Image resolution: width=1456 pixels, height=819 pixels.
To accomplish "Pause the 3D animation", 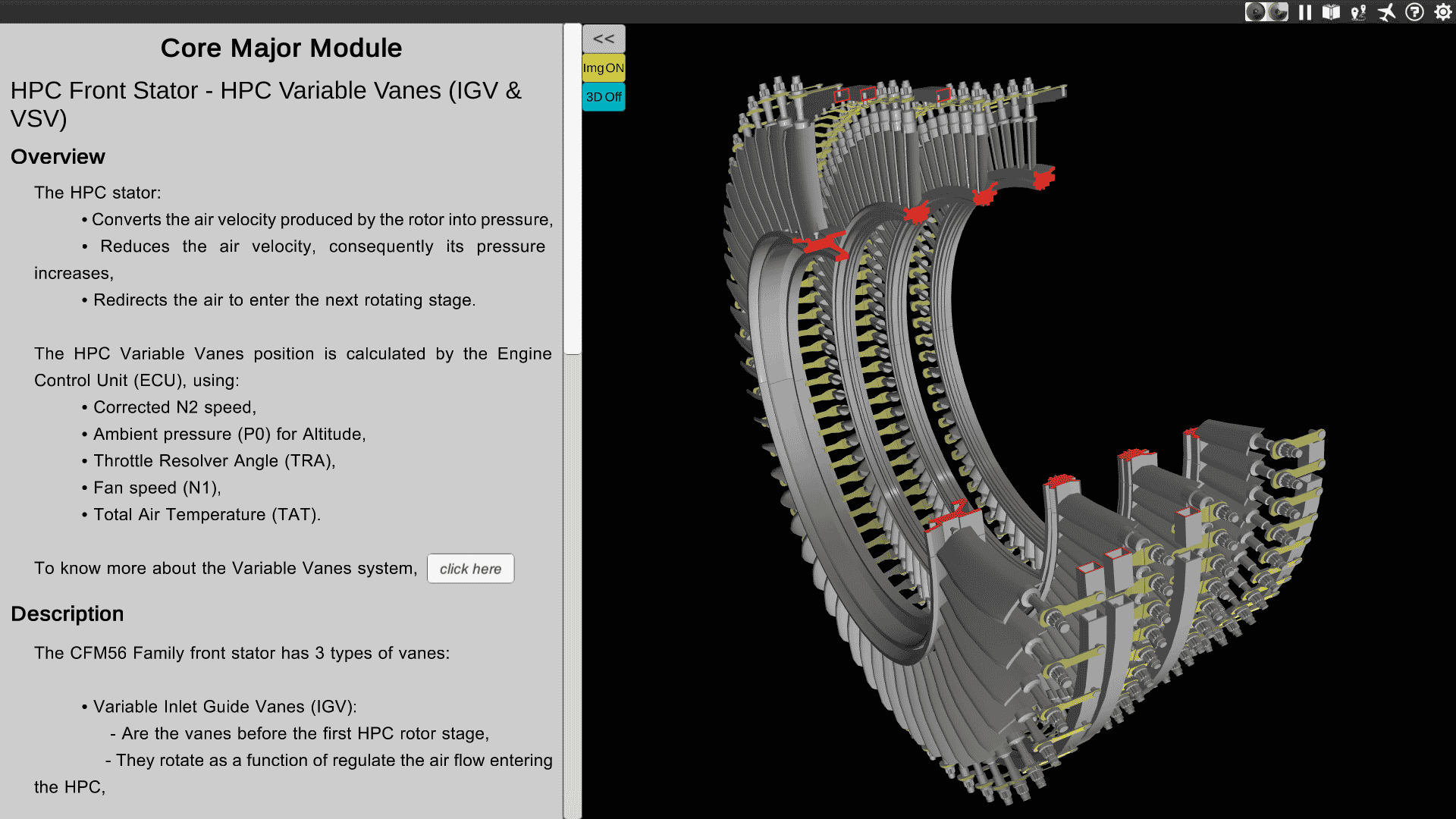I will pos(1305,12).
